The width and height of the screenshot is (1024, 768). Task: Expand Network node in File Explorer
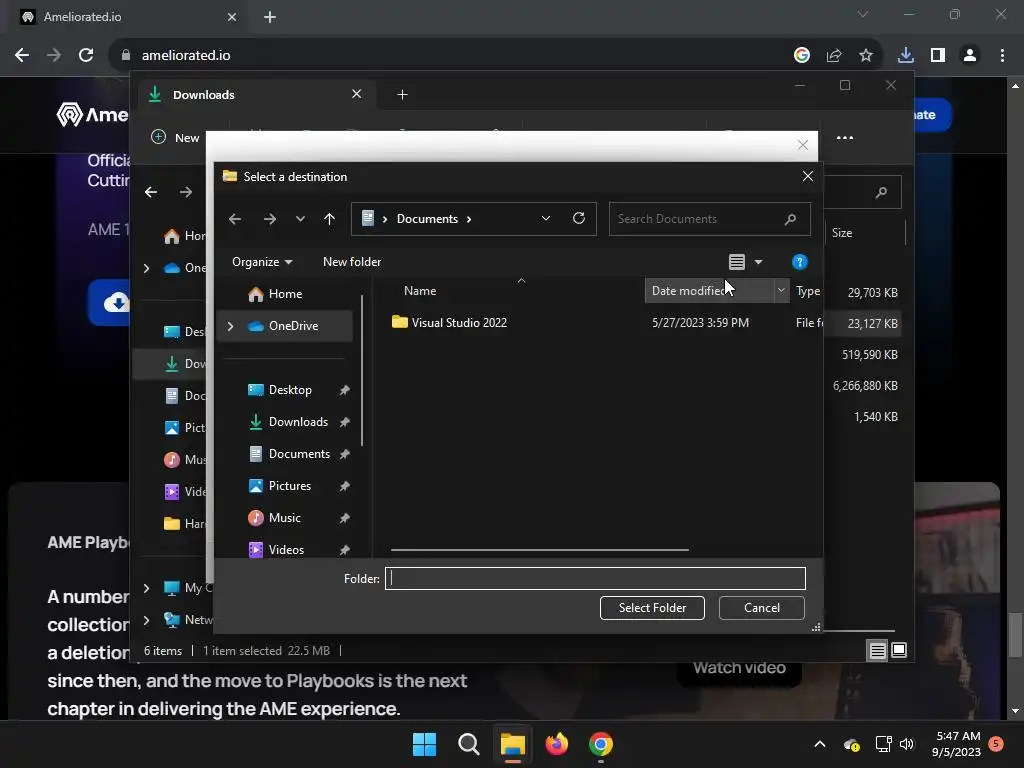[x=147, y=620]
